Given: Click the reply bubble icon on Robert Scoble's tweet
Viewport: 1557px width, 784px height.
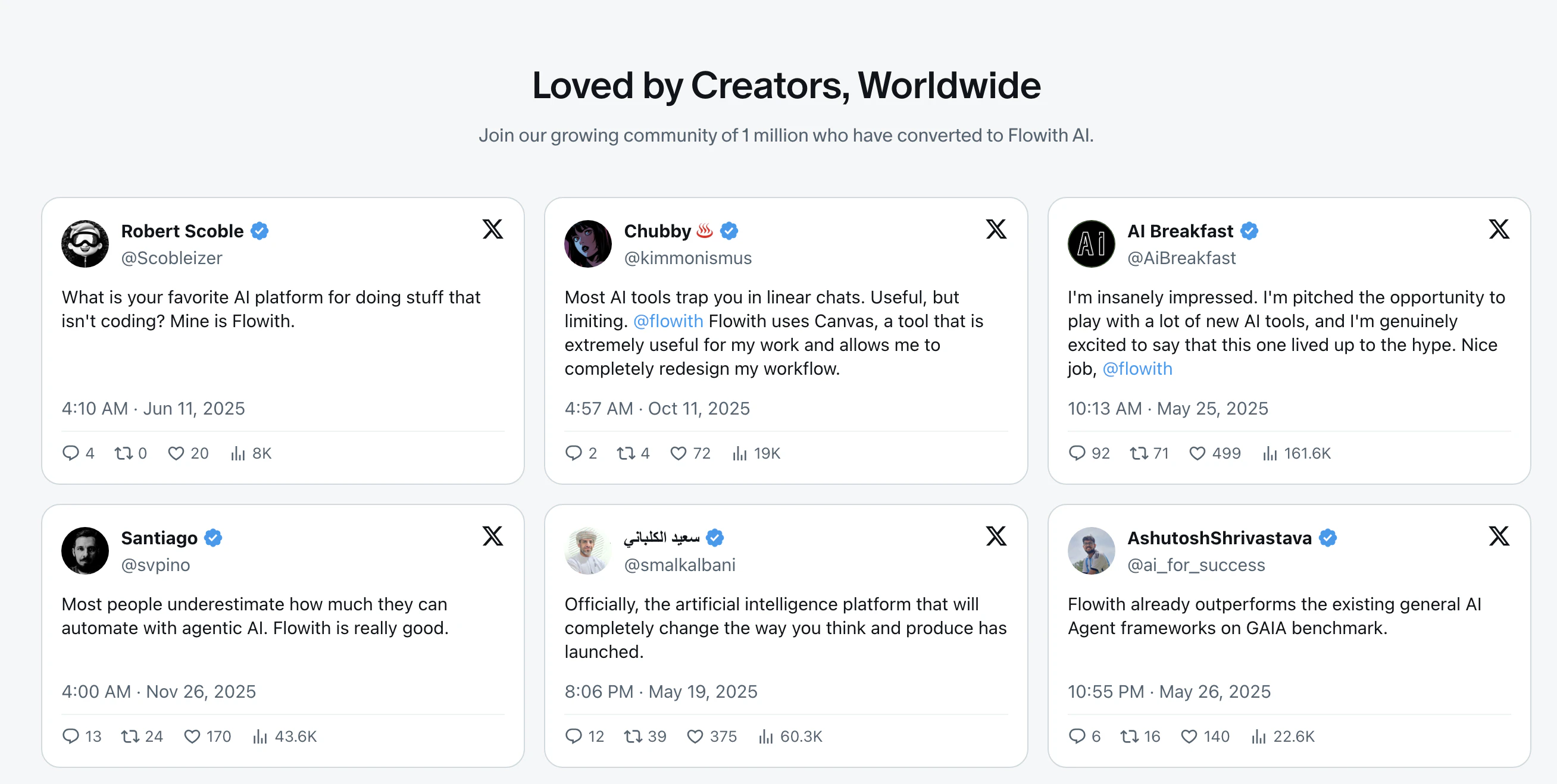Looking at the screenshot, I should tap(71, 453).
